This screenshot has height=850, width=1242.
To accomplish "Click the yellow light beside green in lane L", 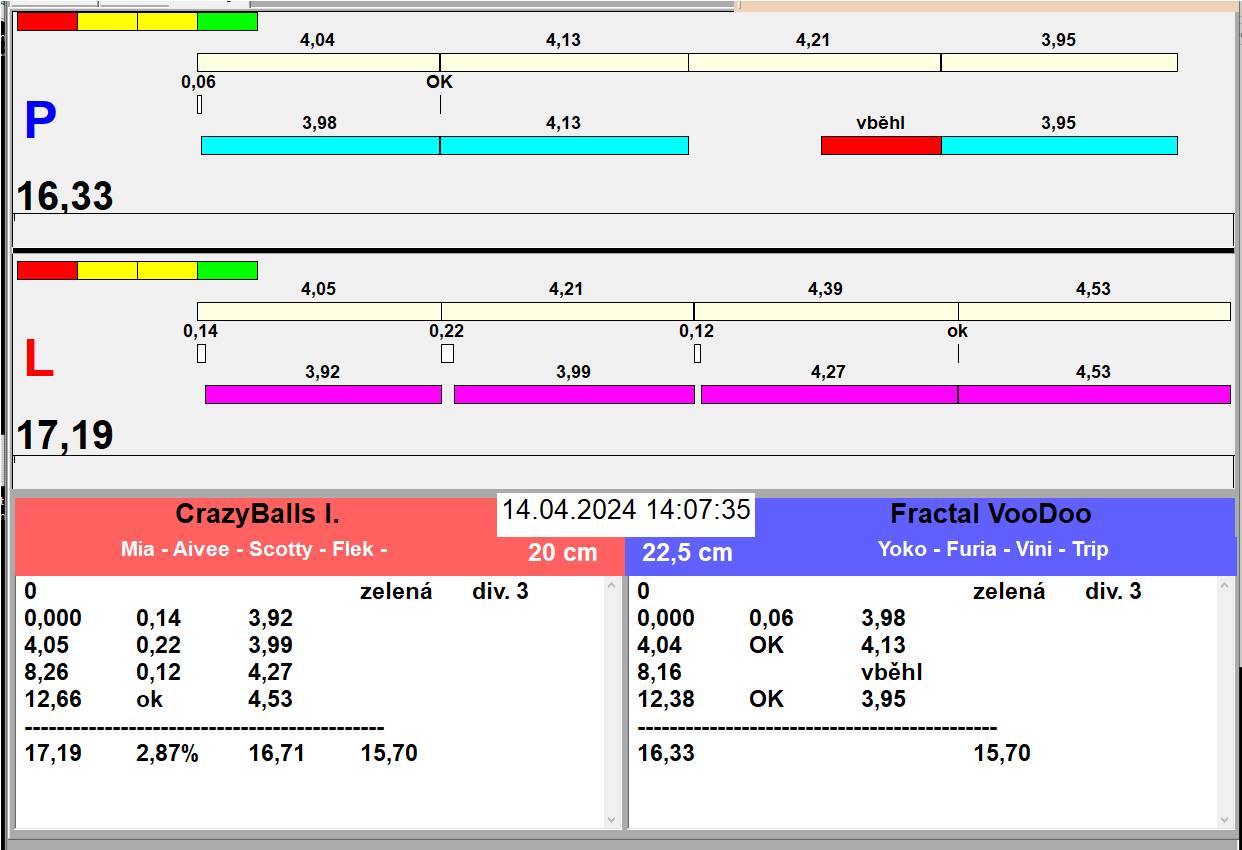I will [167, 270].
